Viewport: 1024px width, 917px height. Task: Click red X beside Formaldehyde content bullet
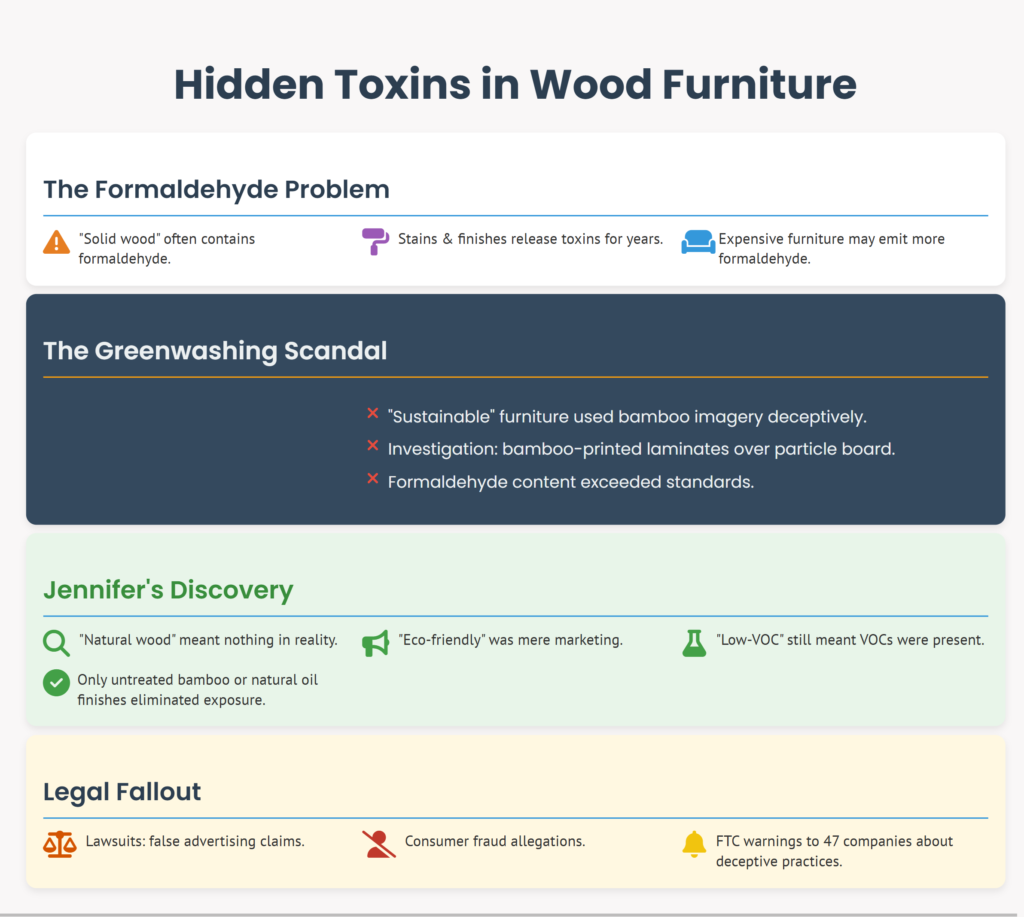pos(372,480)
